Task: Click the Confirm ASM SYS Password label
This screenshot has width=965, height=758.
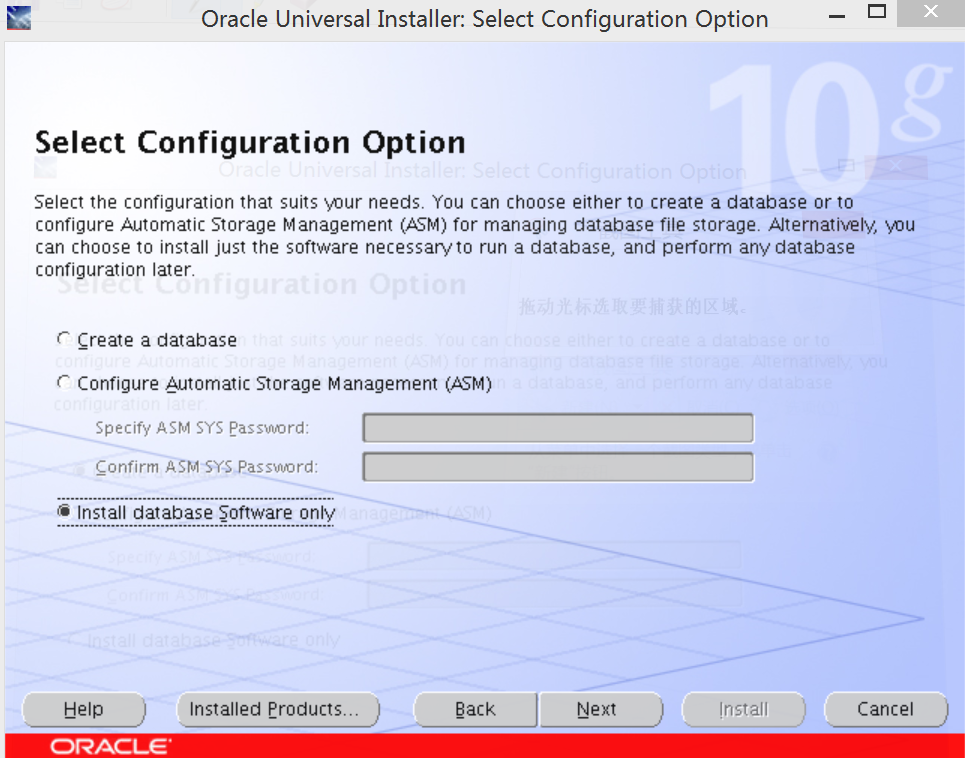Action: (x=206, y=467)
